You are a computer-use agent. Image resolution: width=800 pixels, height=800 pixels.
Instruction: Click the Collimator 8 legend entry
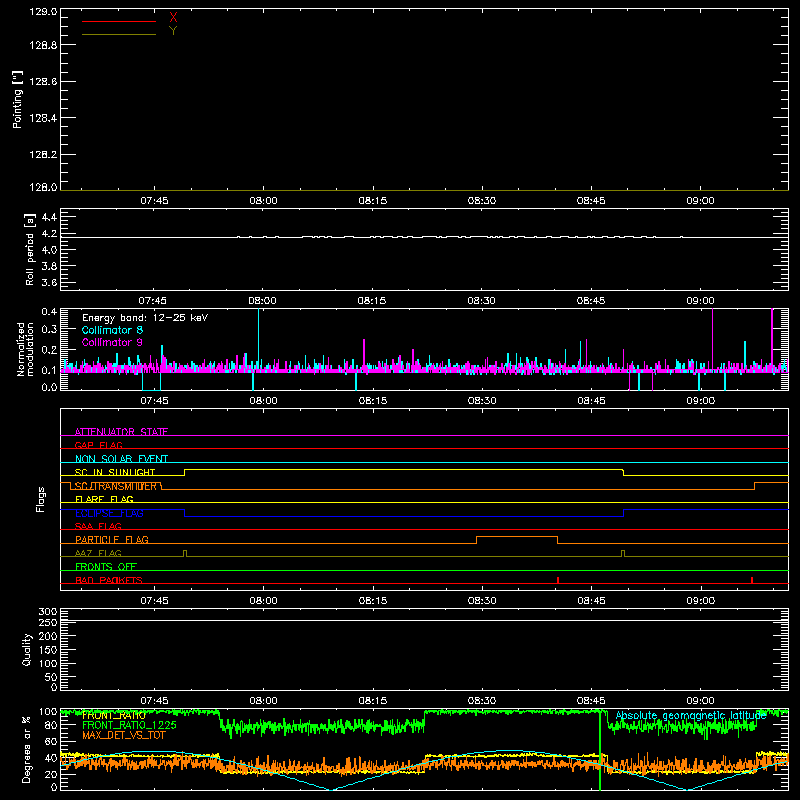pyautogui.click(x=112, y=330)
